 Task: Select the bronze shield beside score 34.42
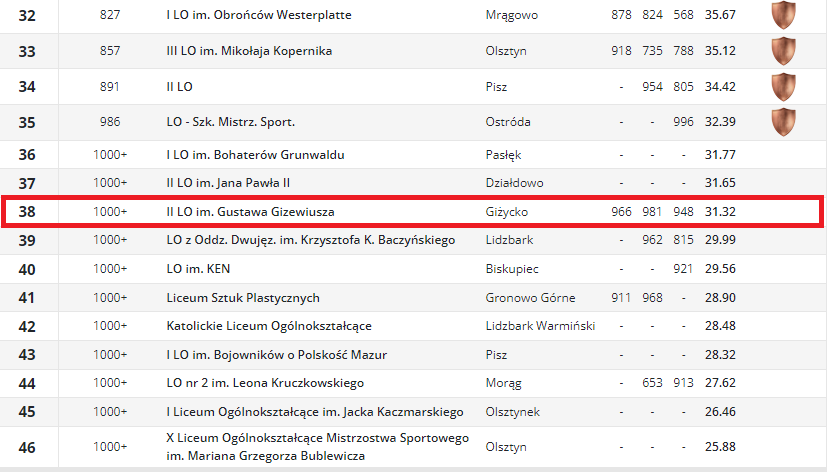[x=783, y=87]
